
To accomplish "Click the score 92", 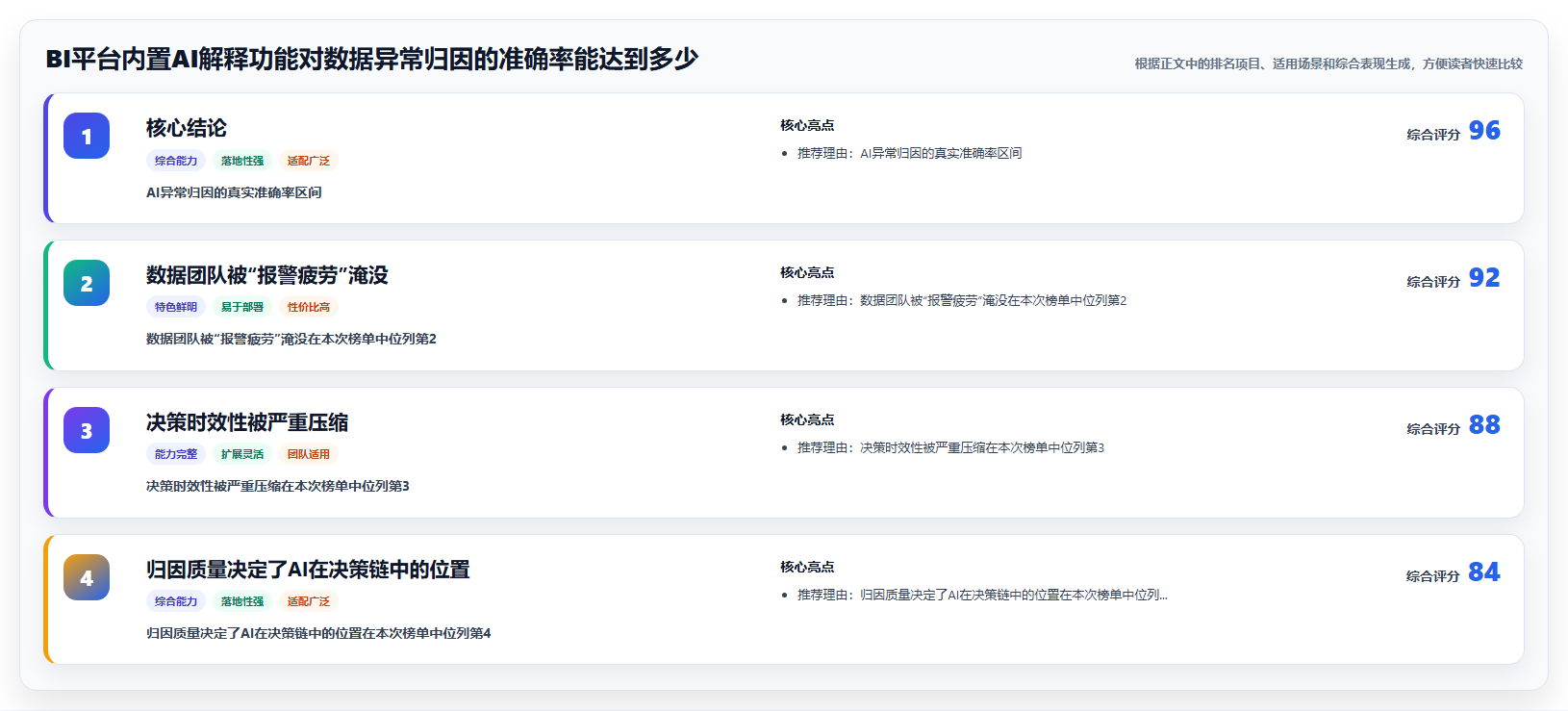I will 1484,277.
